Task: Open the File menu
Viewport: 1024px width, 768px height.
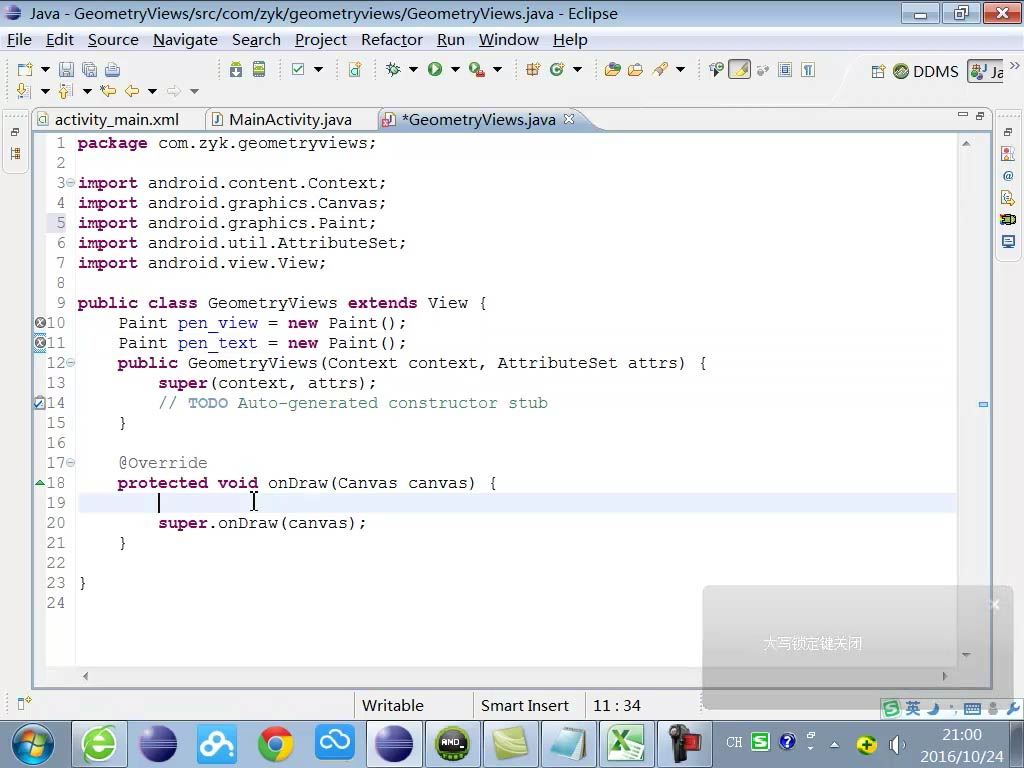Action: [x=20, y=40]
